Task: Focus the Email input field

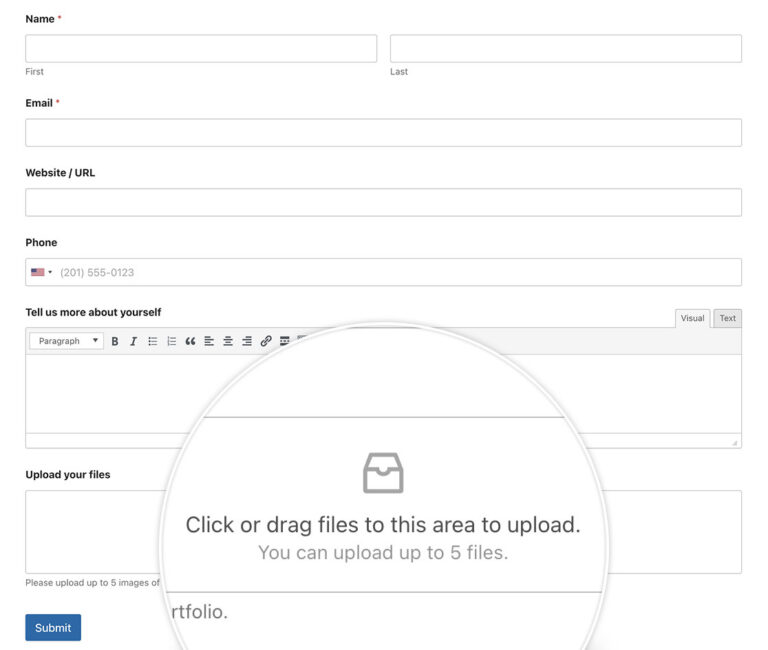Action: tap(383, 133)
